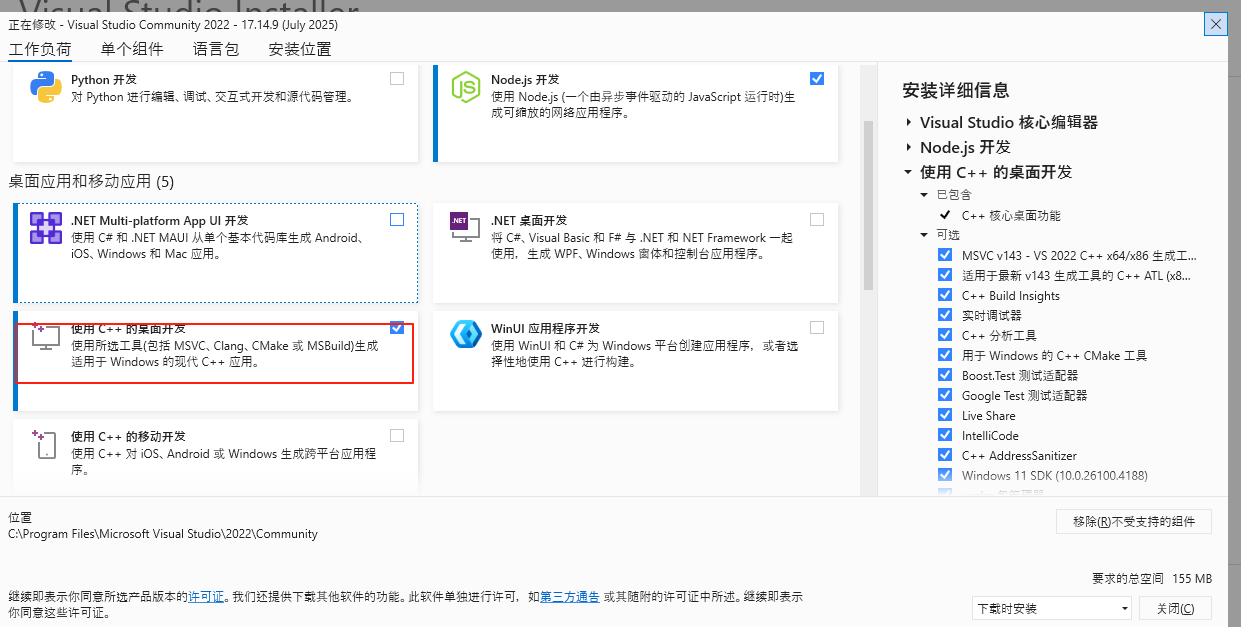Screen dimensions: 1241x627
Task: Click the 使用 C++ 的移动开发 device icon
Action: tap(46, 445)
